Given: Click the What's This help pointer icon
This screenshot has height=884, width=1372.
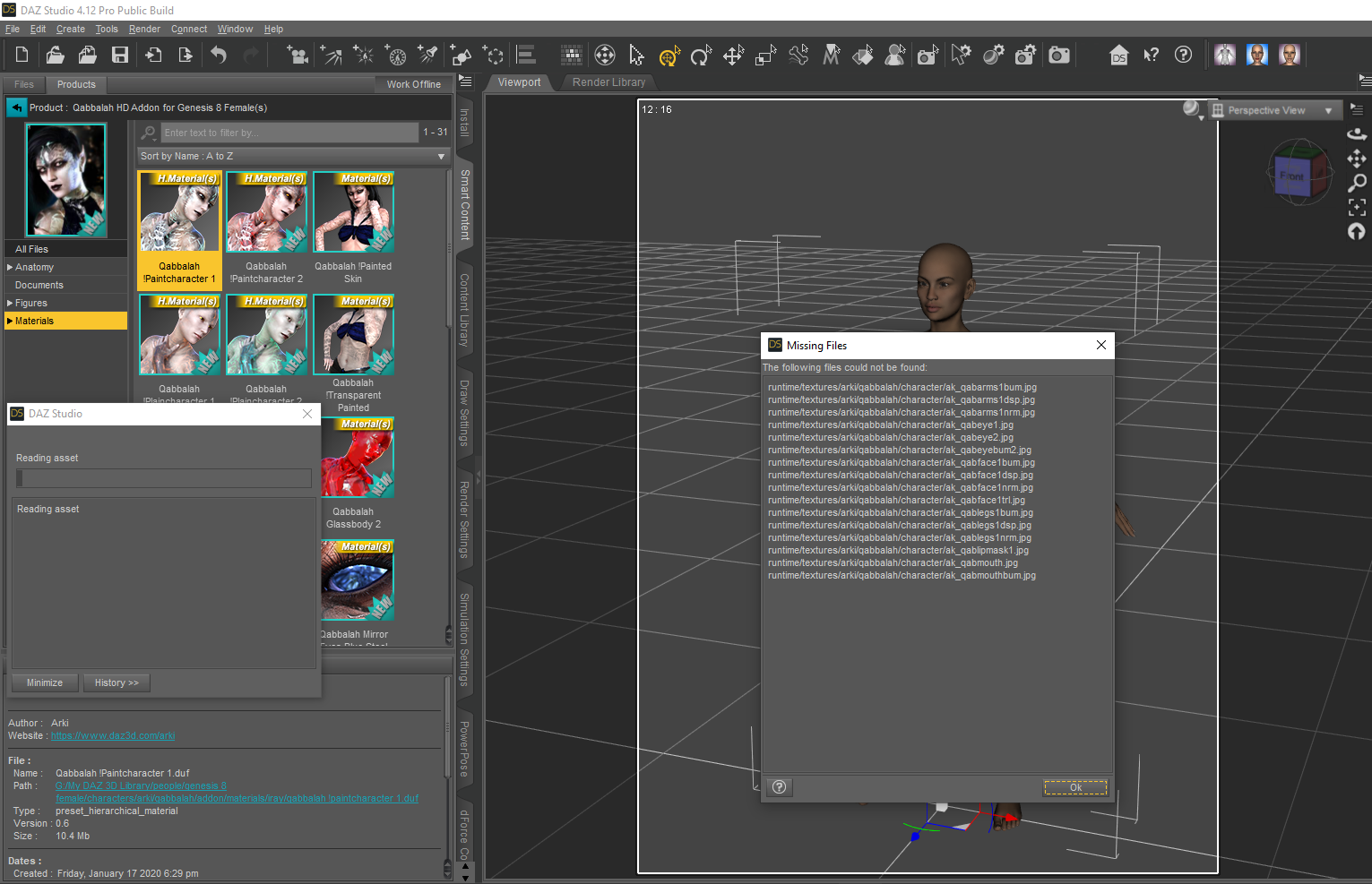Looking at the screenshot, I should coord(1151,56).
